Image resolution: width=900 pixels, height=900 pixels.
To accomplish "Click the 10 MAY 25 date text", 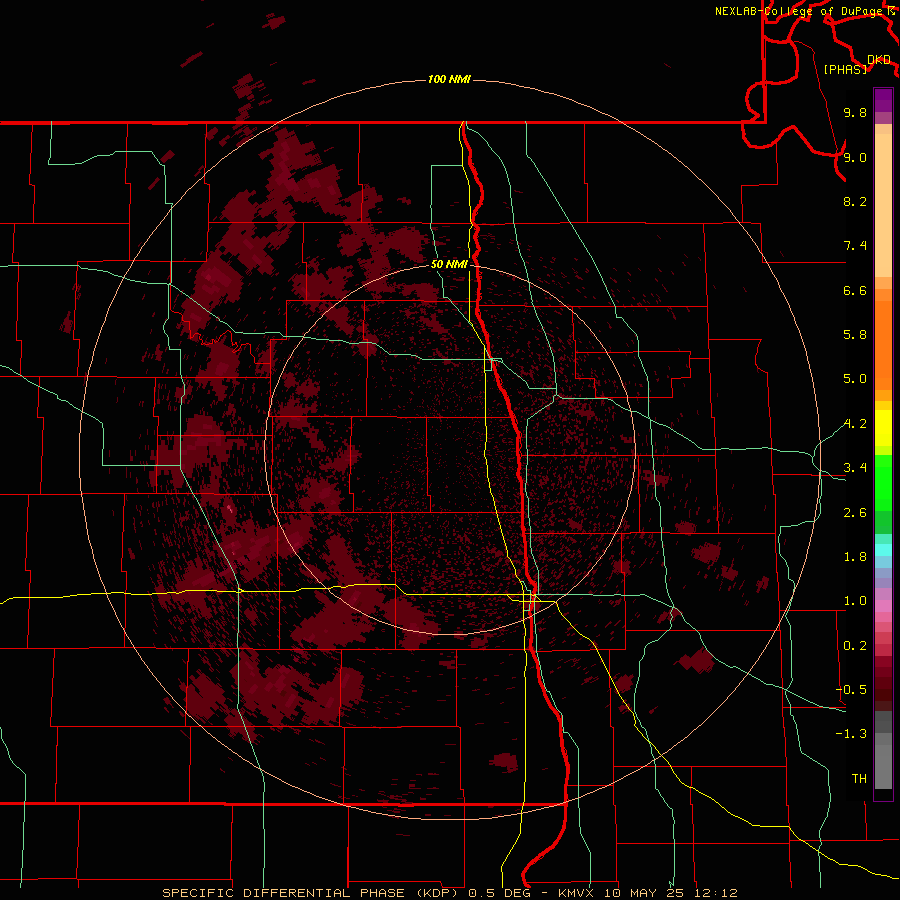I will 645,893.
